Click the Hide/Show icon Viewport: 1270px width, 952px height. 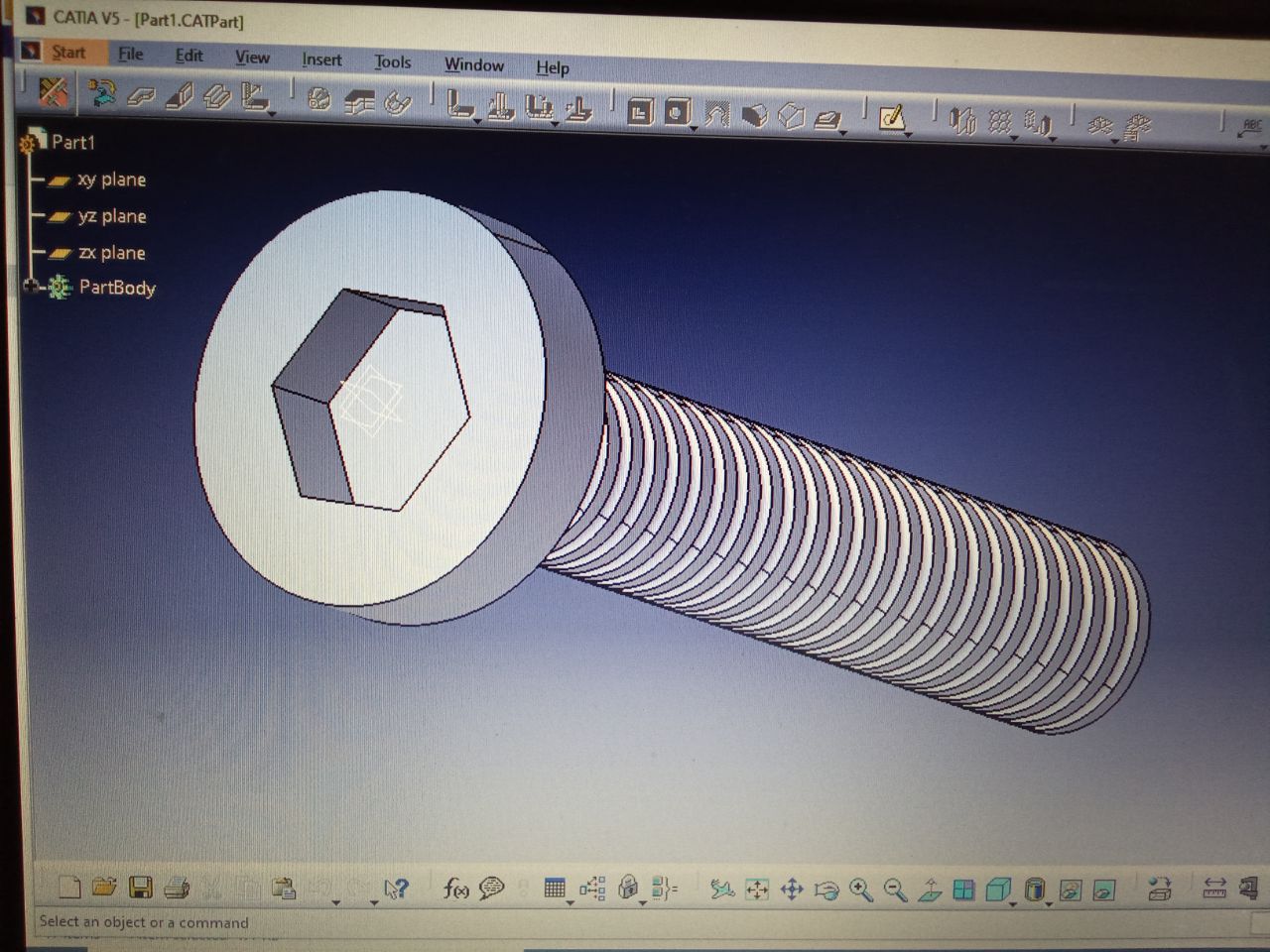[x=1070, y=891]
